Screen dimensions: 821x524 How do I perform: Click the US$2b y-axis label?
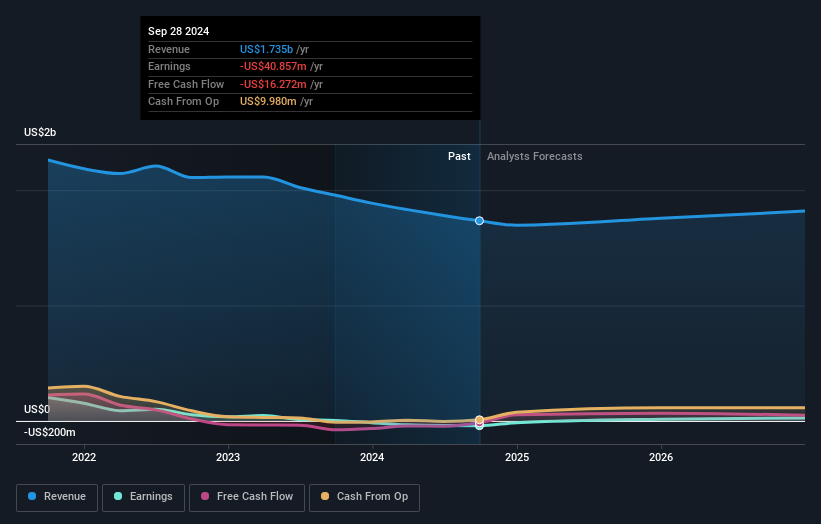pyautogui.click(x=40, y=132)
